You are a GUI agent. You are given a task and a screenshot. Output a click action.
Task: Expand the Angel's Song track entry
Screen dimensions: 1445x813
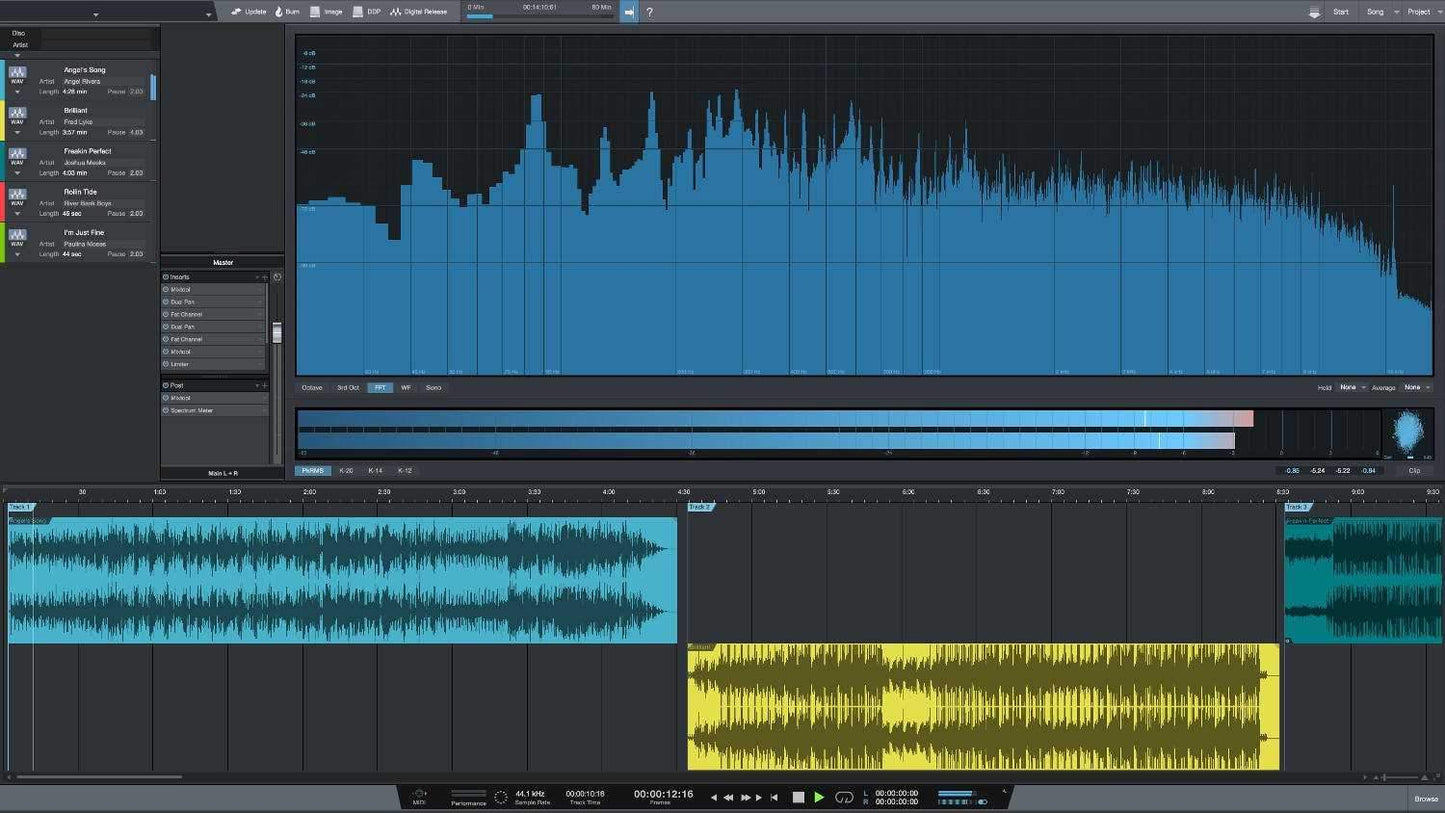pyautogui.click(x=17, y=91)
